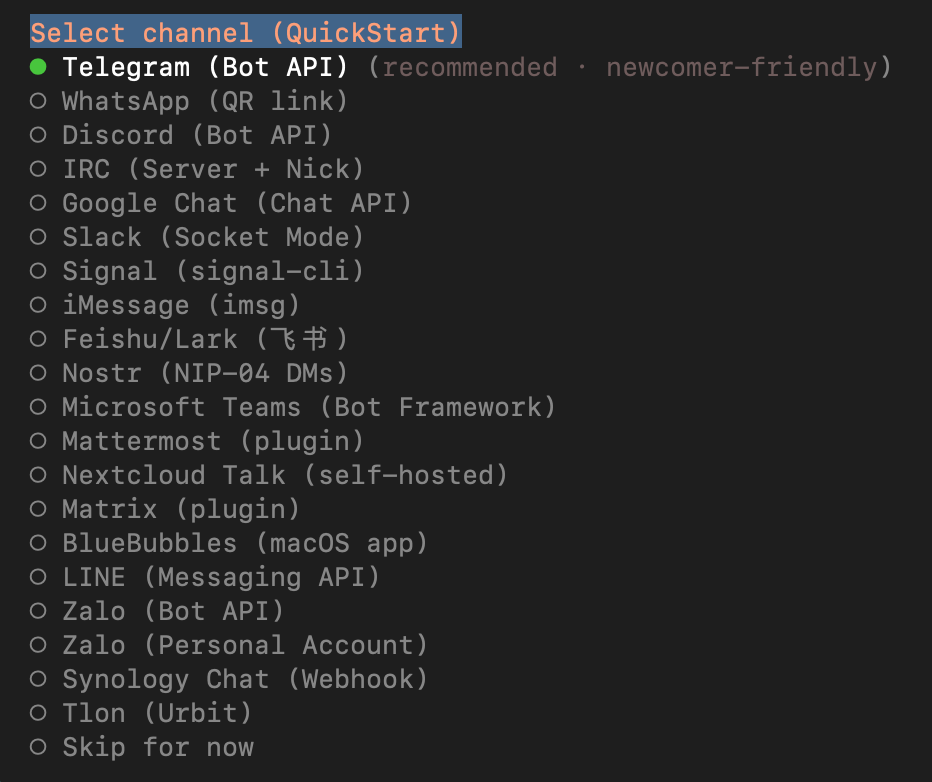Pick the Tlon (Urbit) entry

tap(156, 713)
